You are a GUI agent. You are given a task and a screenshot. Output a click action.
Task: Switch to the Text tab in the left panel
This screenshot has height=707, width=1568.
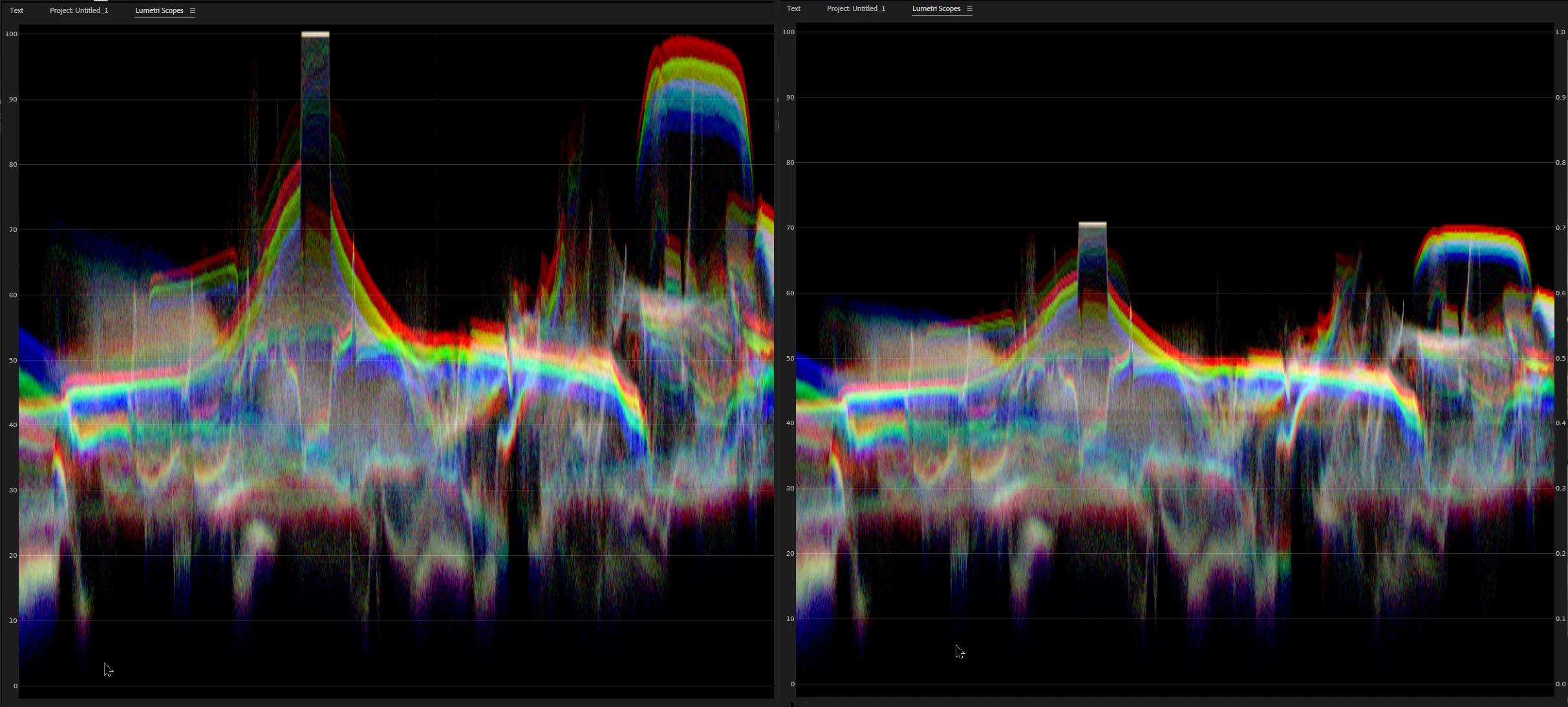click(16, 10)
